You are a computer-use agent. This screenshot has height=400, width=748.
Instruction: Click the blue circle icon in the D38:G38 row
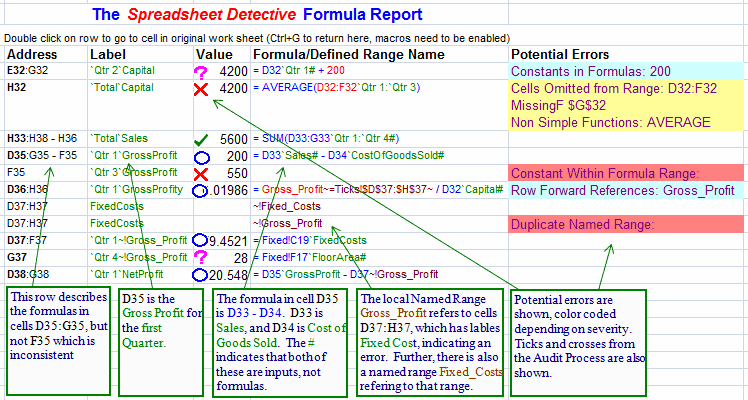coord(200,275)
